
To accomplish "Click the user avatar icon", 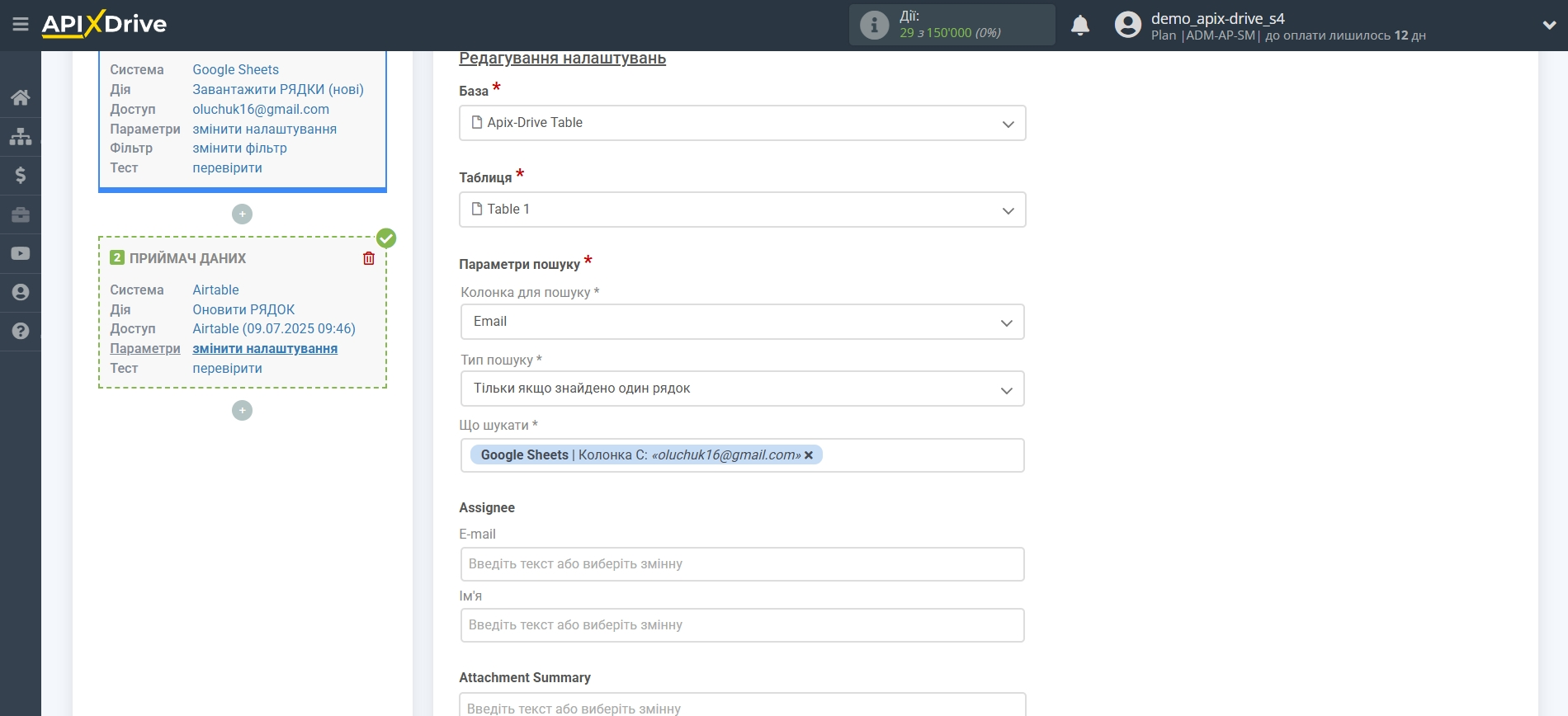I will (1128, 25).
